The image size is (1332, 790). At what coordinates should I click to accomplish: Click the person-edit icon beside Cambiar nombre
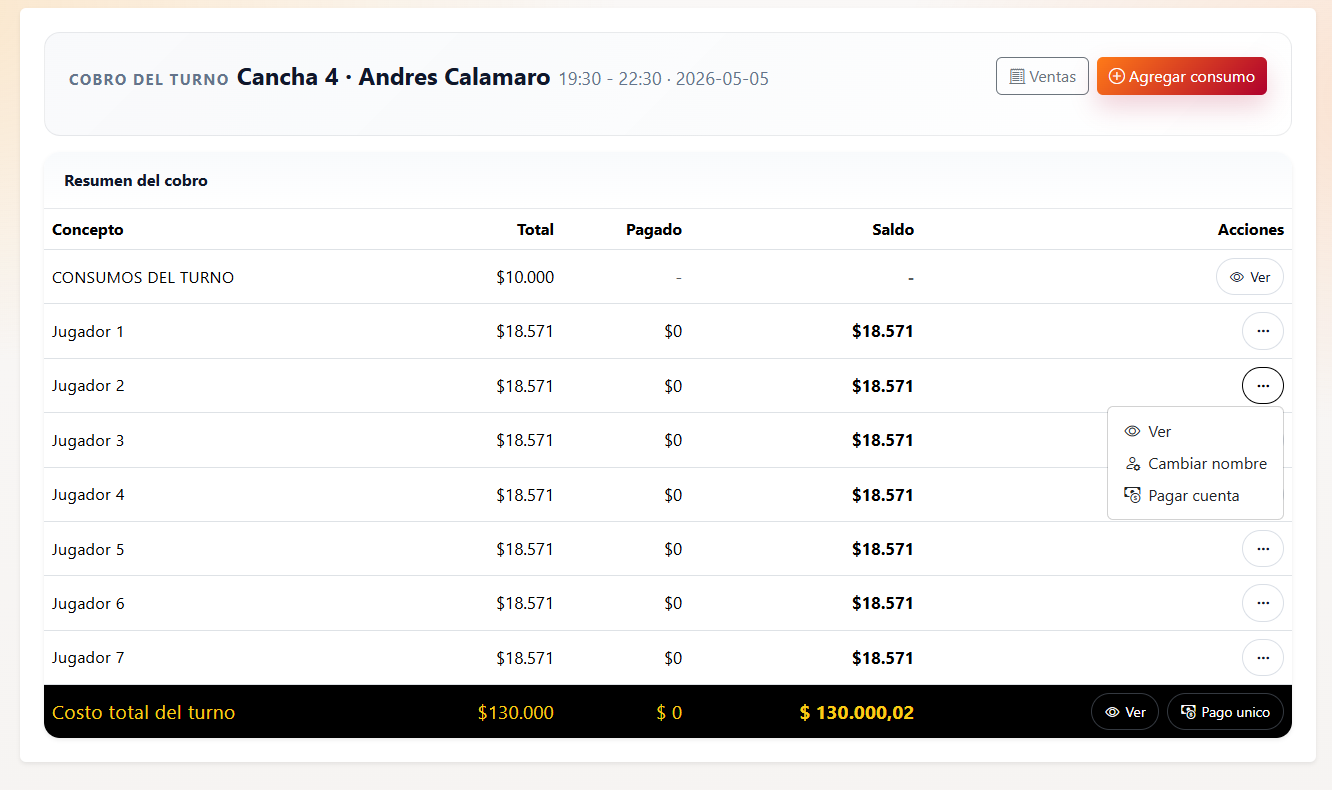point(1132,464)
